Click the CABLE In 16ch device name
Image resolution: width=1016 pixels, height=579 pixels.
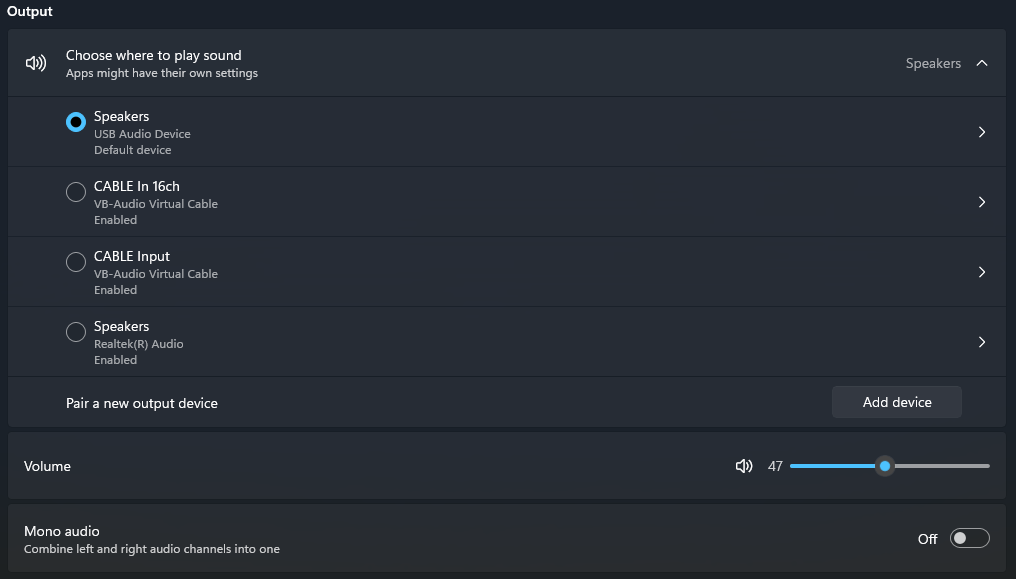137,186
